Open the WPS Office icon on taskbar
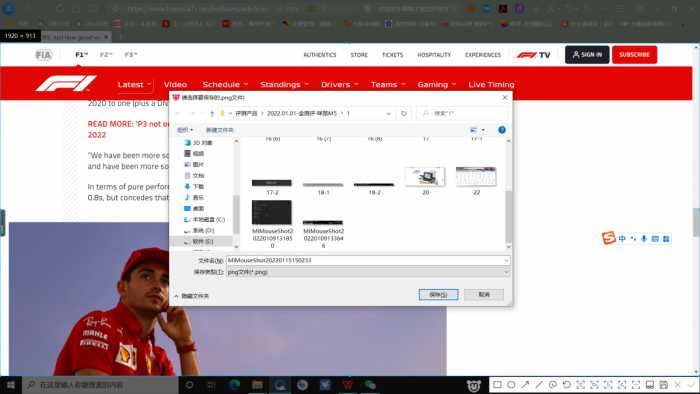 pos(348,385)
